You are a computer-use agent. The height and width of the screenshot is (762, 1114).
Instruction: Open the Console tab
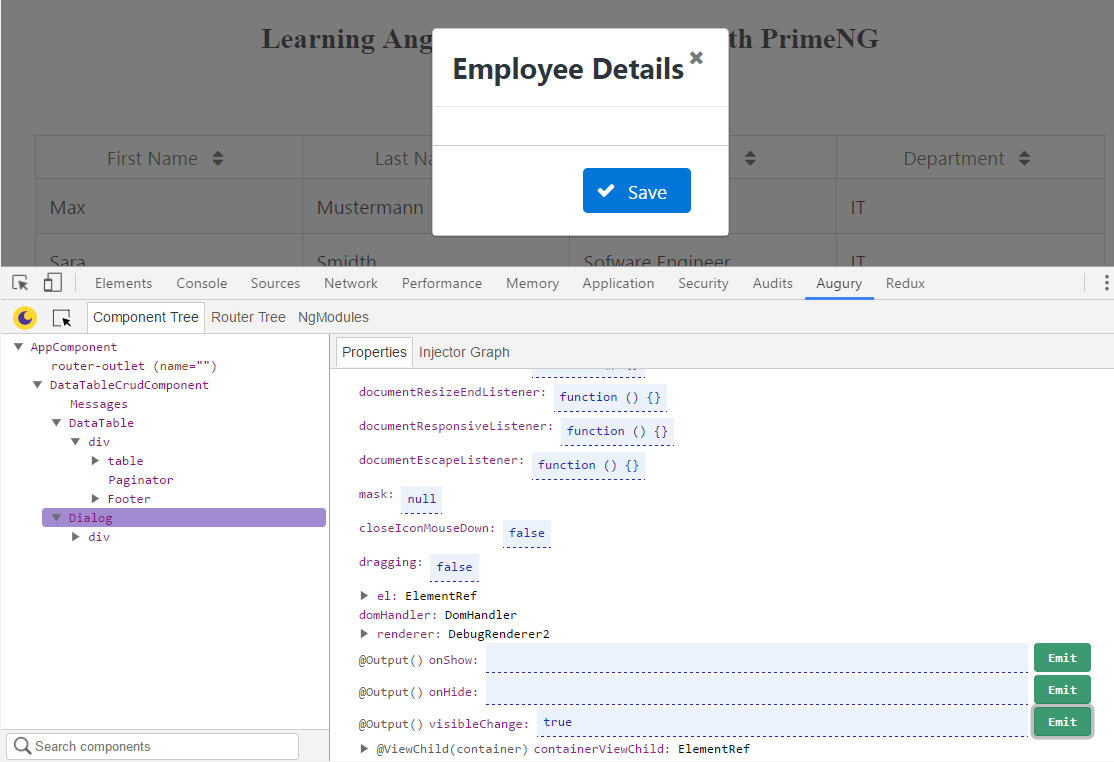pos(202,283)
